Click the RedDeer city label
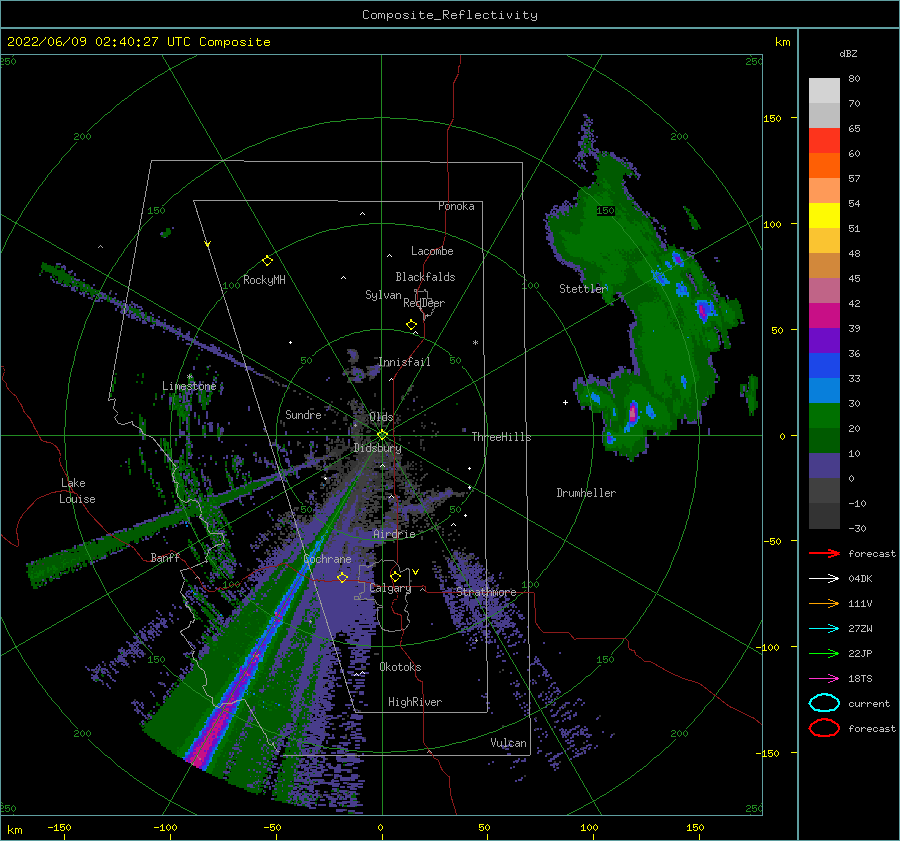This screenshot has height=841, width=900. 424,303
